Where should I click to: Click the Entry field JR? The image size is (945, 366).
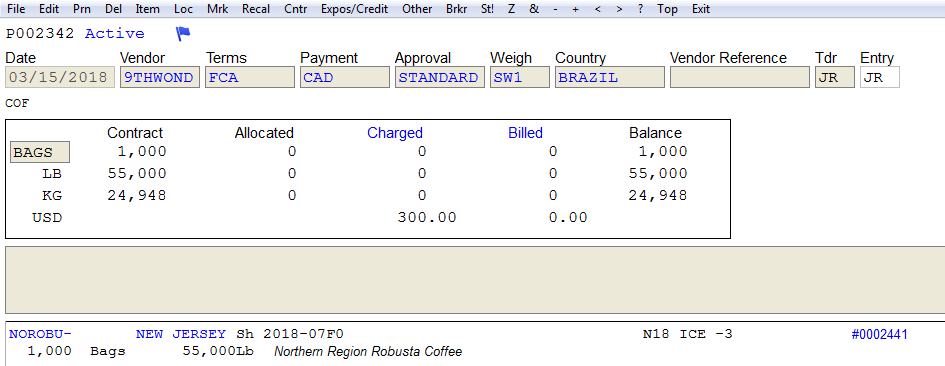click(x=880, y=77)
